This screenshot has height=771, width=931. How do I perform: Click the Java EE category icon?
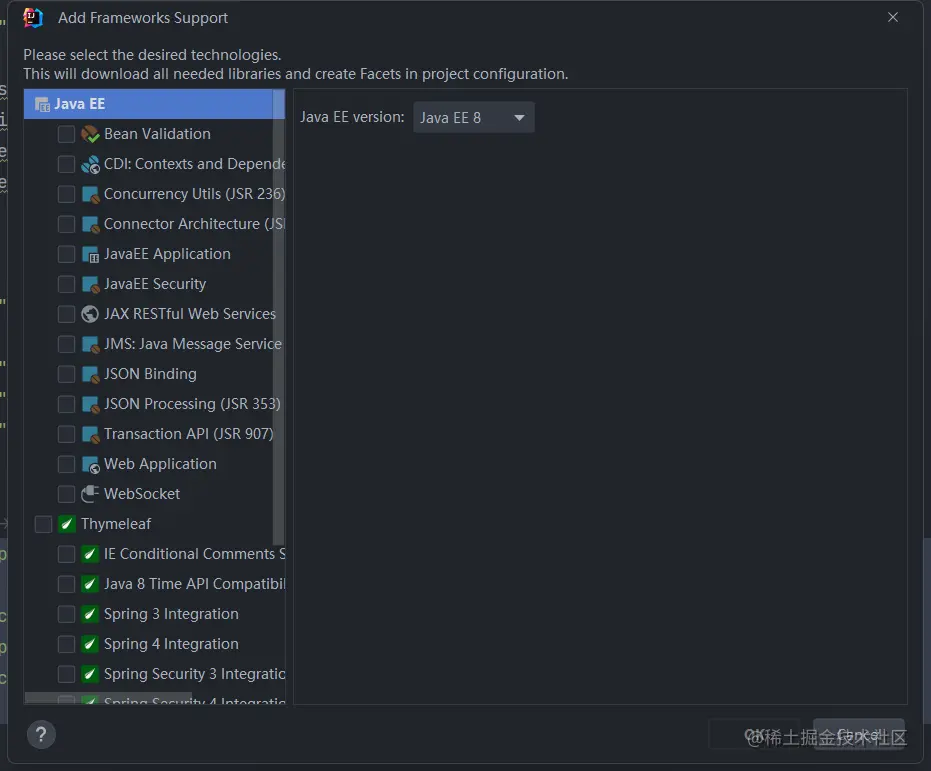click(42, 104)
